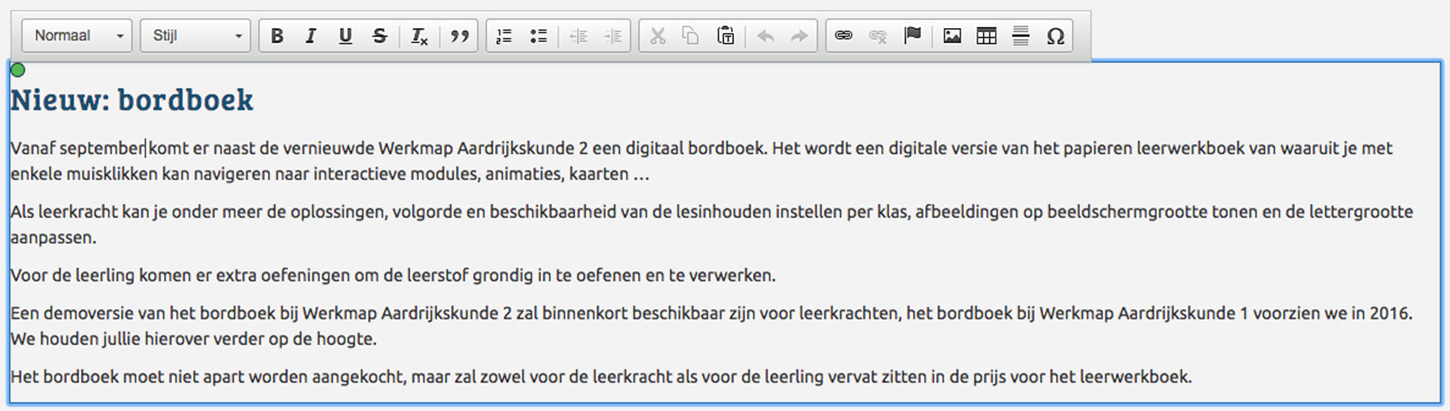Insert an anchor with the flag icon

tap(912, 36)
